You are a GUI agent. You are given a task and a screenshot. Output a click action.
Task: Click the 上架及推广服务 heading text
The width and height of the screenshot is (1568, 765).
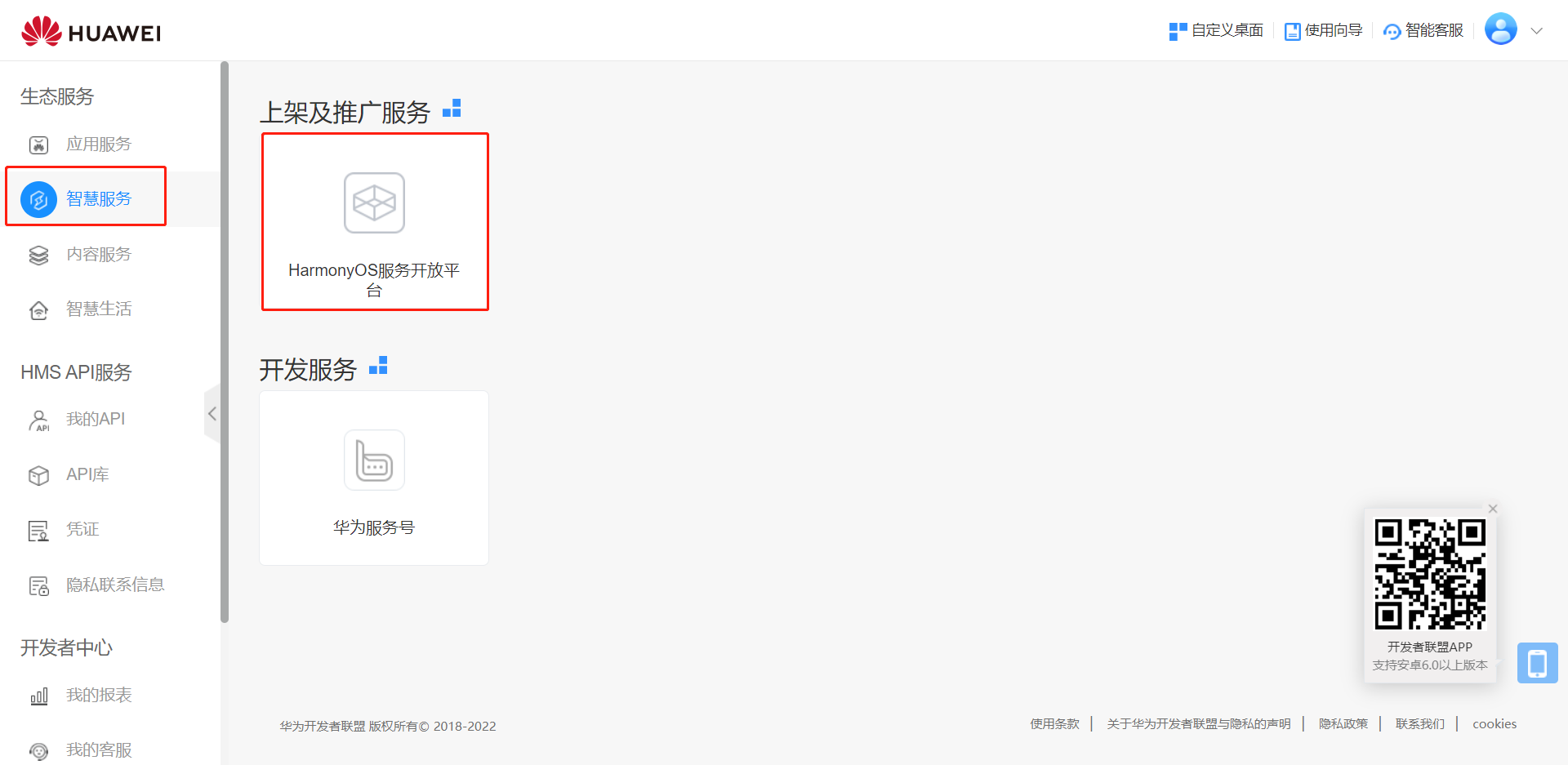(345, 113)
